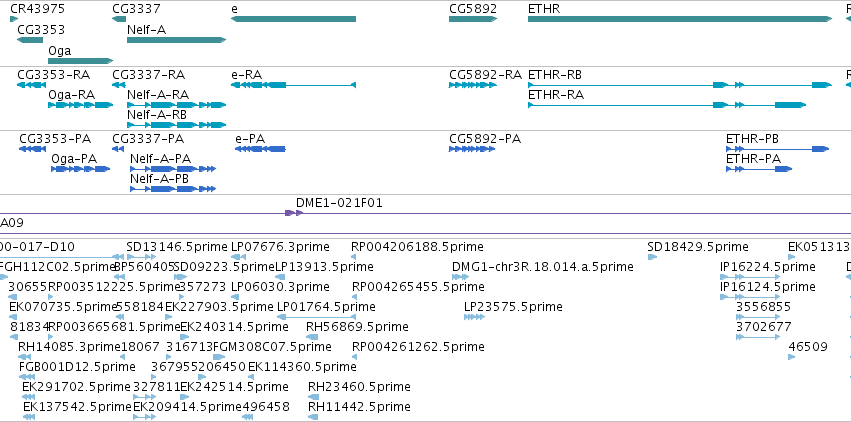The width and height of the screenshot is (851, 422).
Task: Click the CG3353 gene arrow
Action: tap(30, 40)
